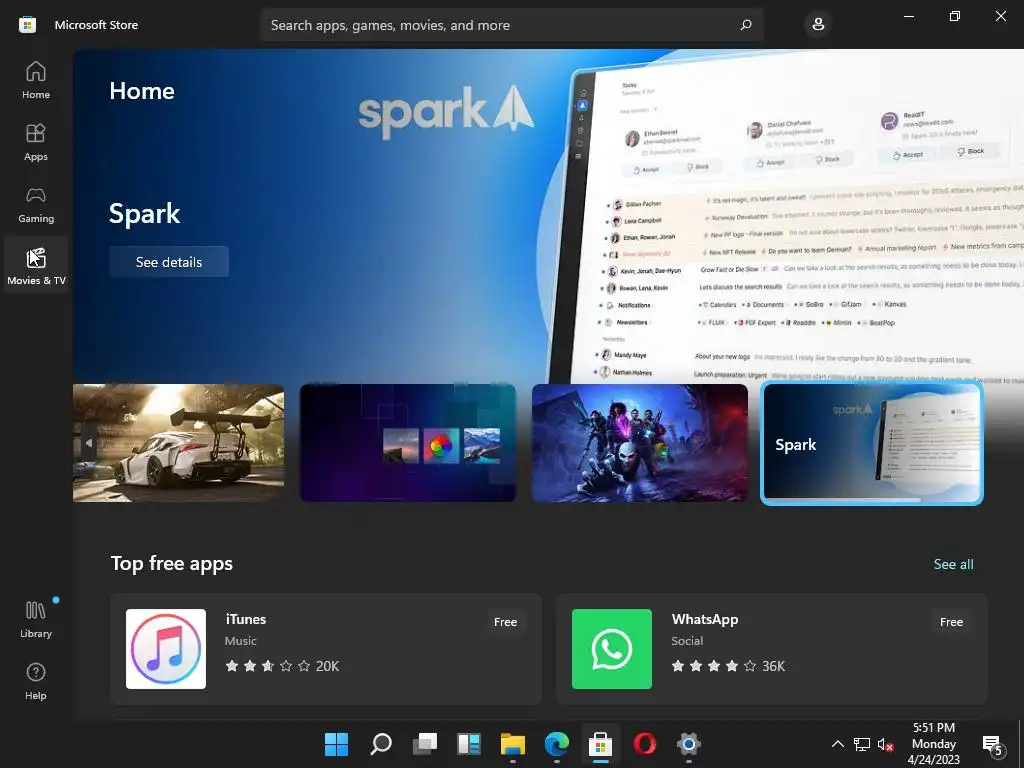Click the See details button for Spark
Screen dimensions: 1024x768
169,262
